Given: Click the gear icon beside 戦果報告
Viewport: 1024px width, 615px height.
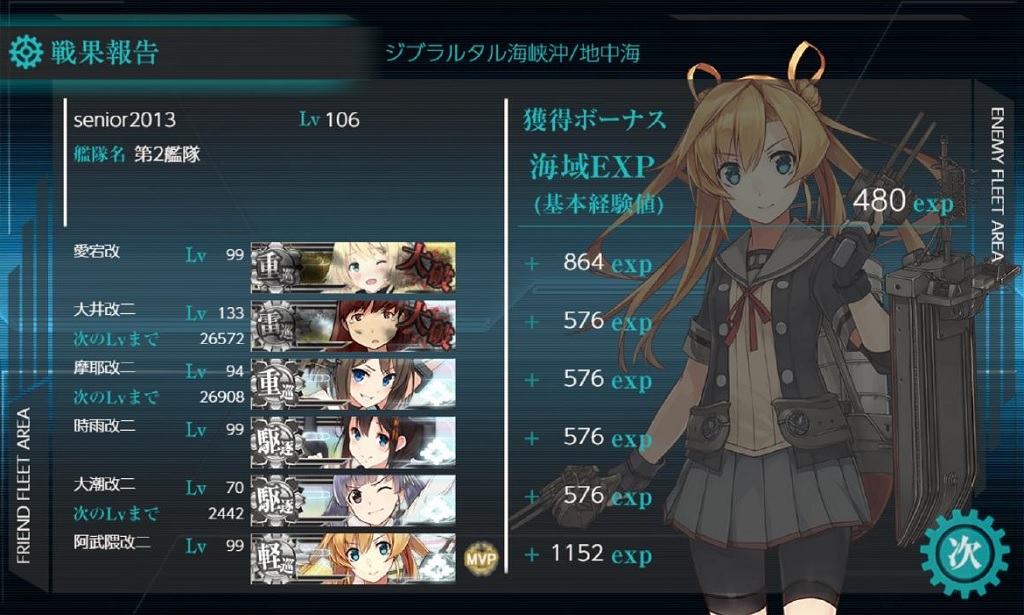Looking at the screenshot, I should click(x=26, y=52).
